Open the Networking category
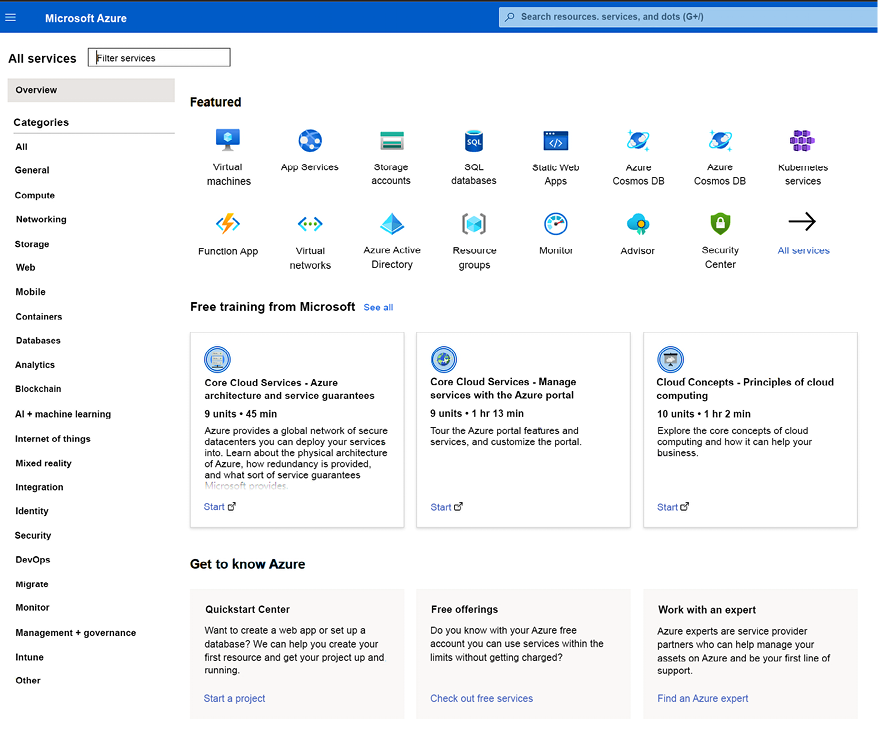 click(41, 219)
